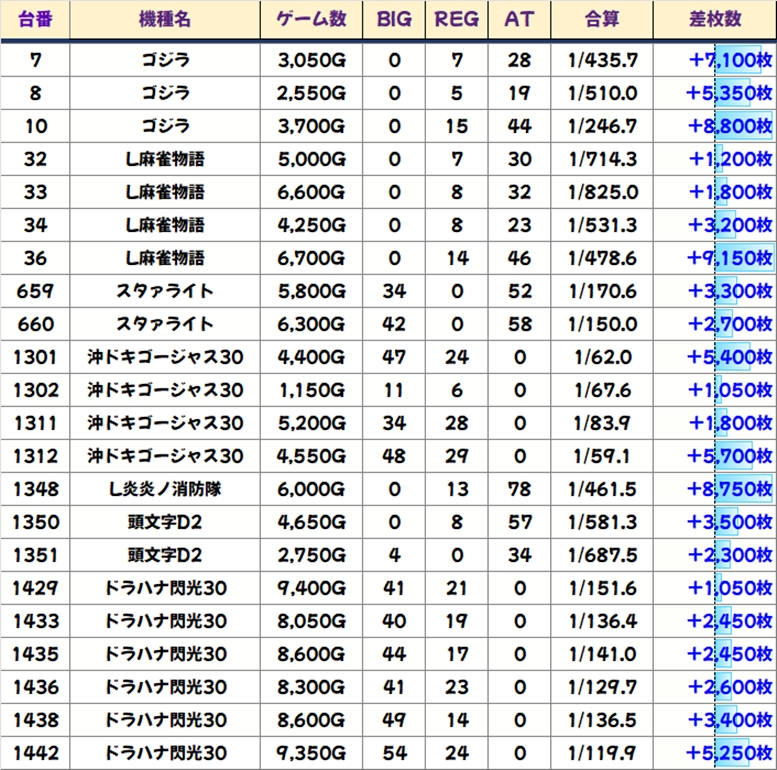This screenshot has height=770, width=777.
Task: Click the 合算 column header
Action: pos(602,19)
